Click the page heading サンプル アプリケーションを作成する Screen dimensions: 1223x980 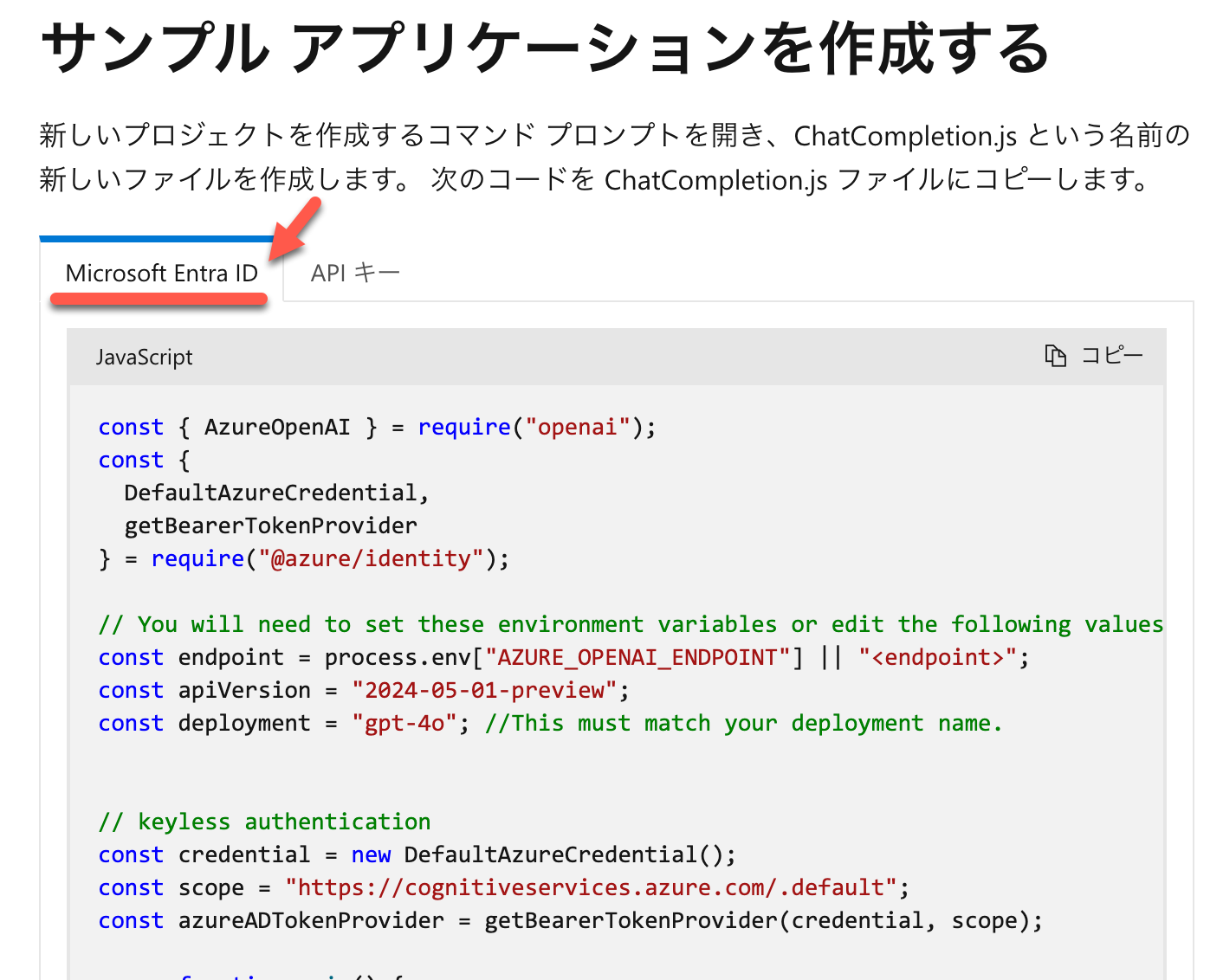(x=545, y=48)
